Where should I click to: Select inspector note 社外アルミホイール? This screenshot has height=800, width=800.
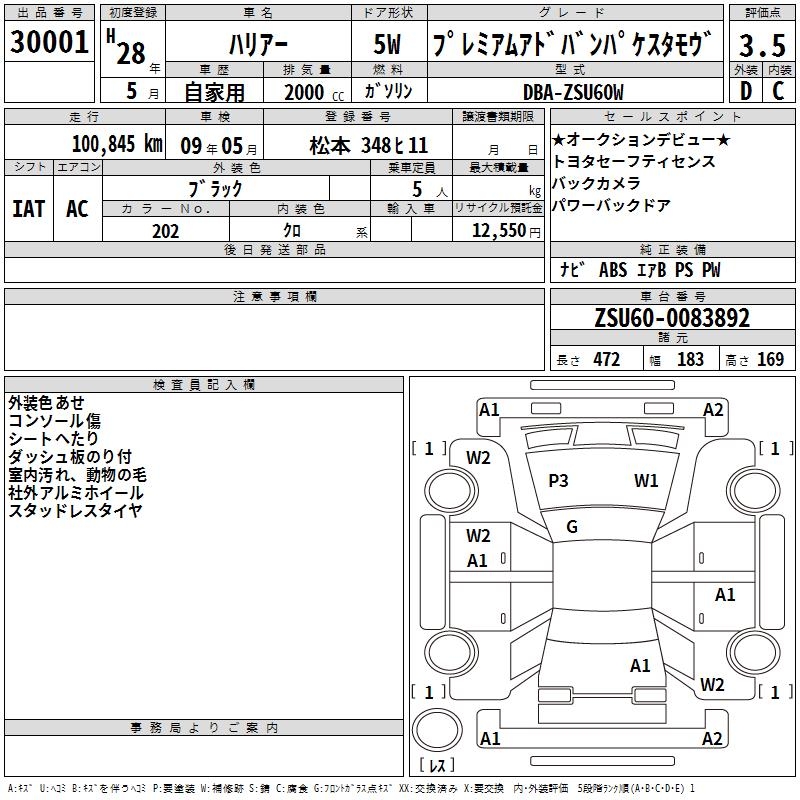[x=76, y=492]
